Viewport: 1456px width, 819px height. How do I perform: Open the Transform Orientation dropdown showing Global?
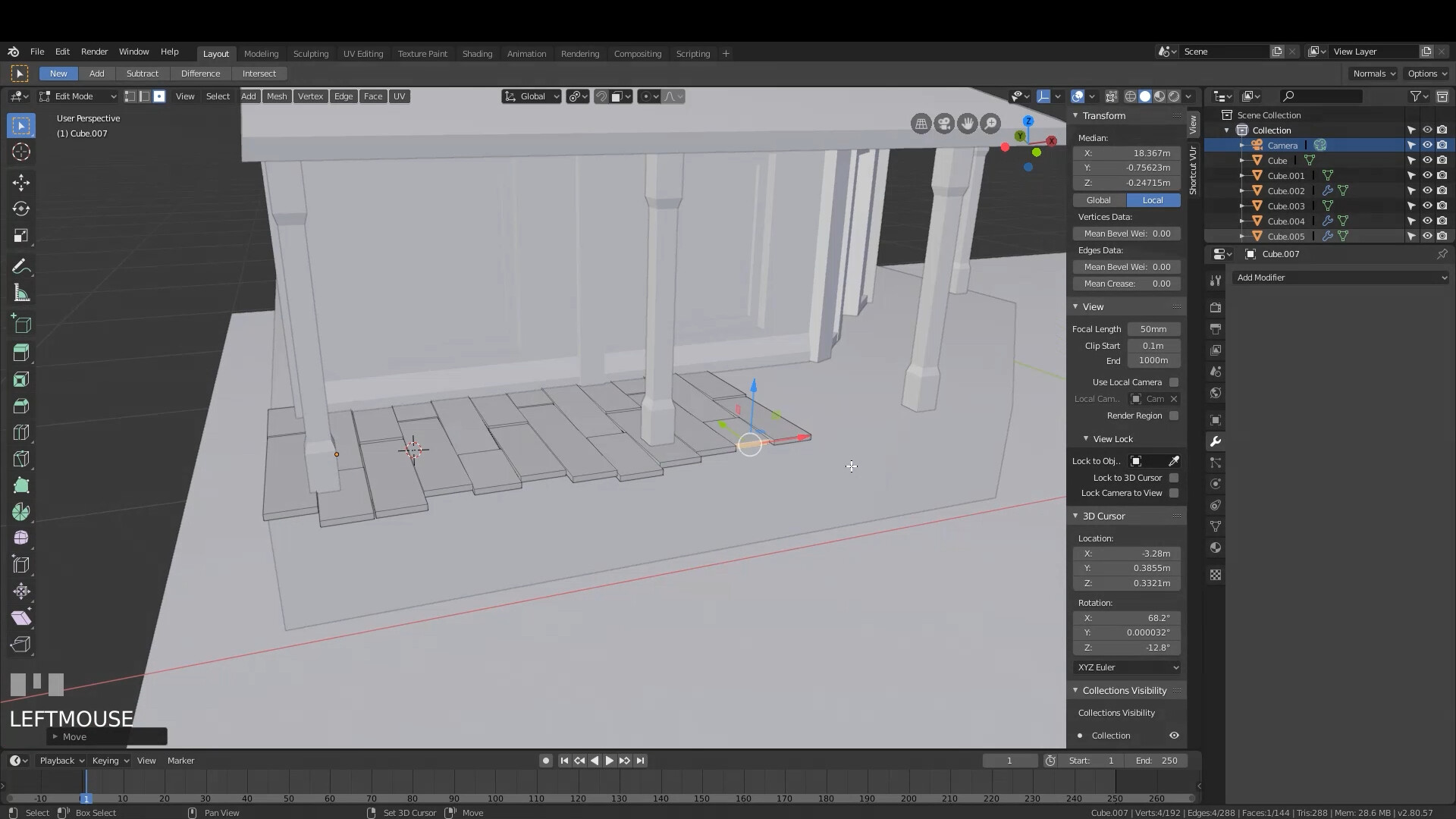(531, 96)
